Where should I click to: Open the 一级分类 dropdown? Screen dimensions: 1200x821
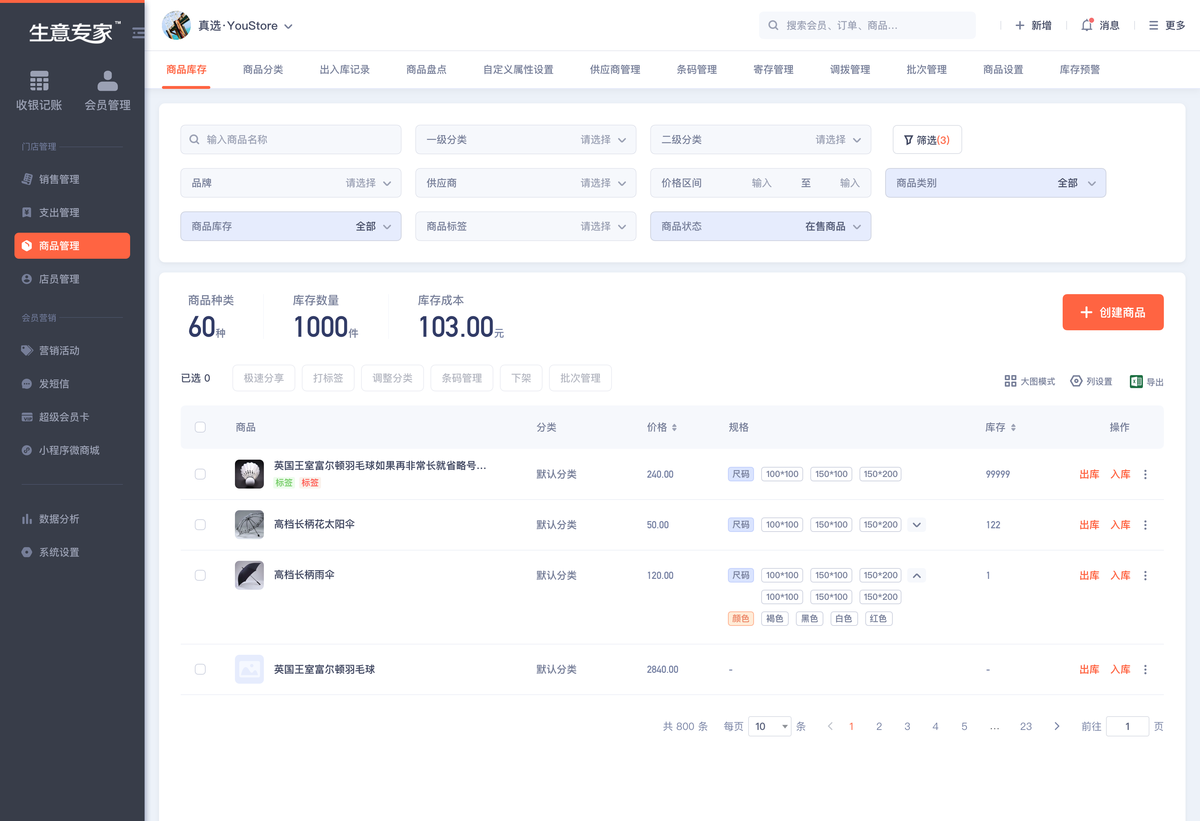click(525, 140)
